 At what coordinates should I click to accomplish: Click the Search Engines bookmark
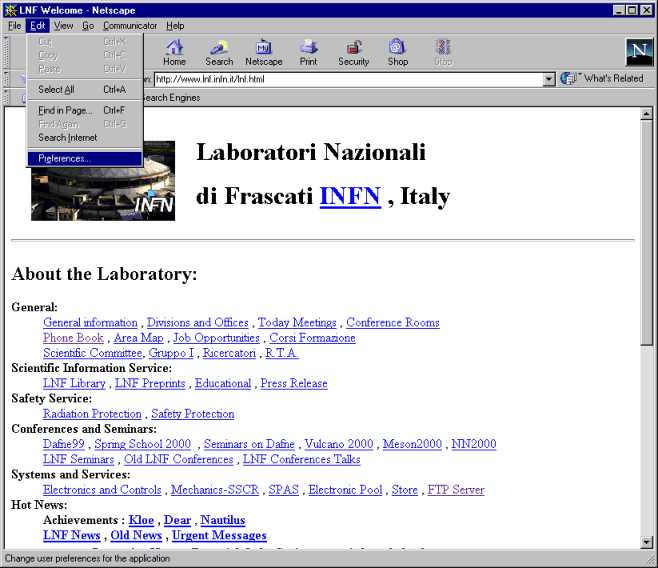click(x=171, y=98)
